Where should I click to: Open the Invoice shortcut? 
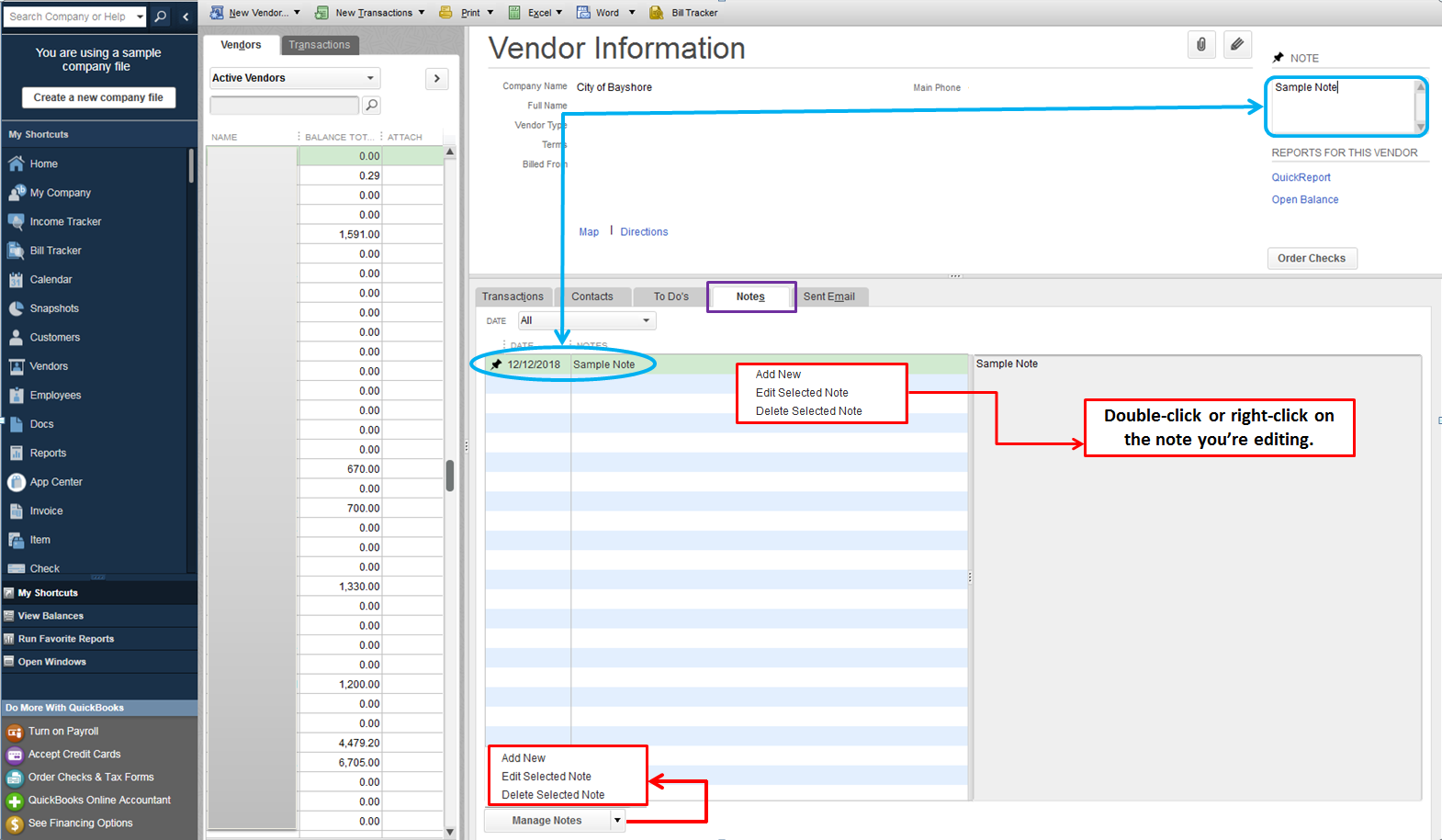pyautogui.click(x=36, y=510)
